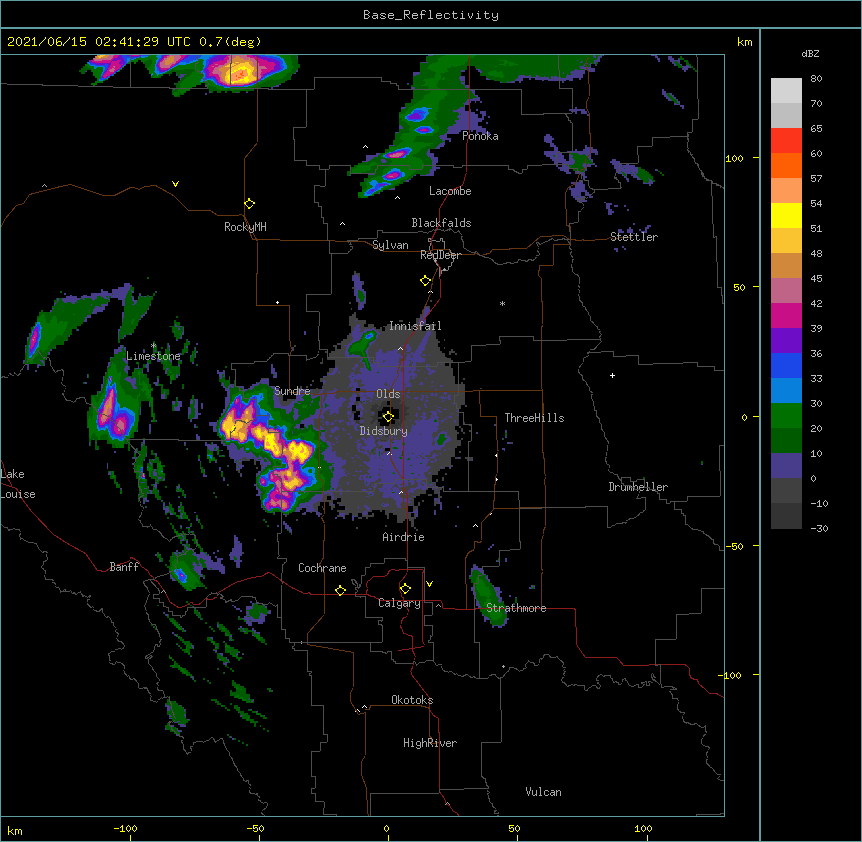
Task: Click the ThreeHills label
Action: pos(534,418)
